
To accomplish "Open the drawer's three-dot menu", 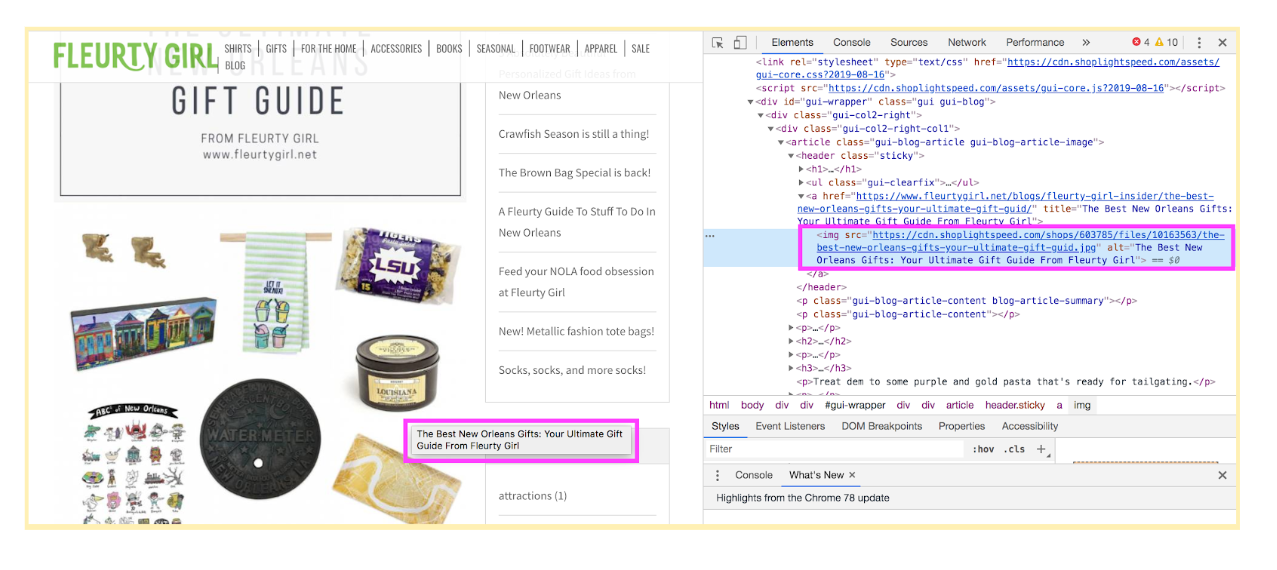I will click(717, 475).
